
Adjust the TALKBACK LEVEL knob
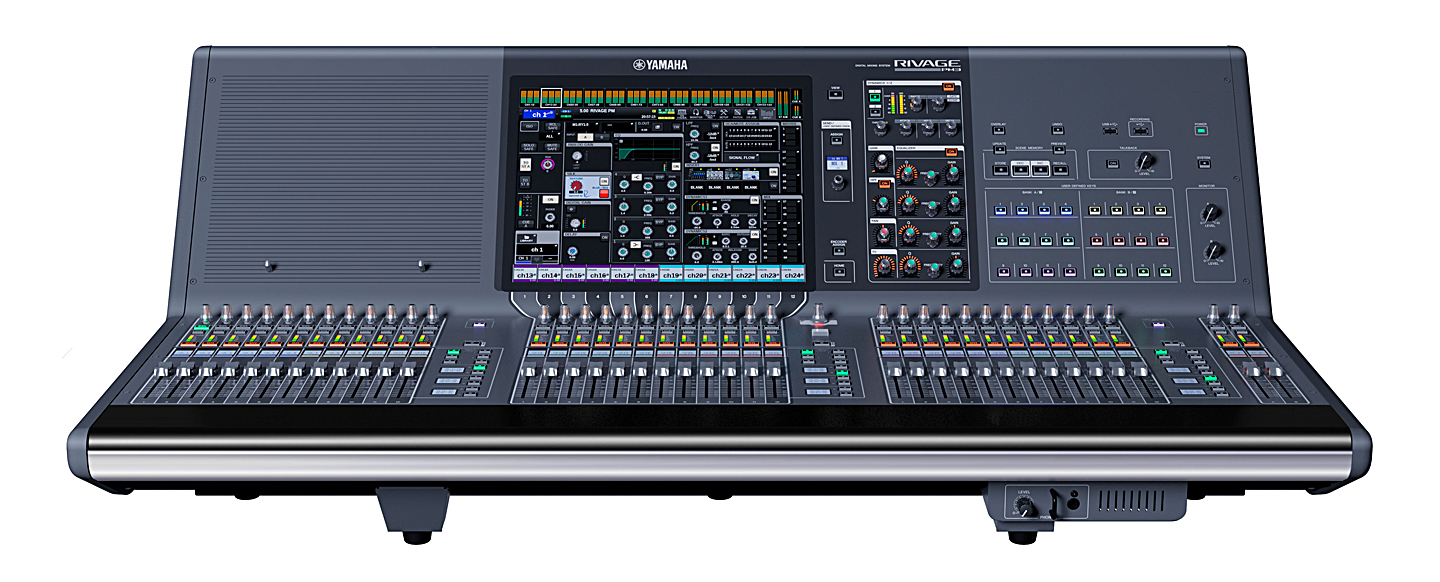tap(1145, 162)
